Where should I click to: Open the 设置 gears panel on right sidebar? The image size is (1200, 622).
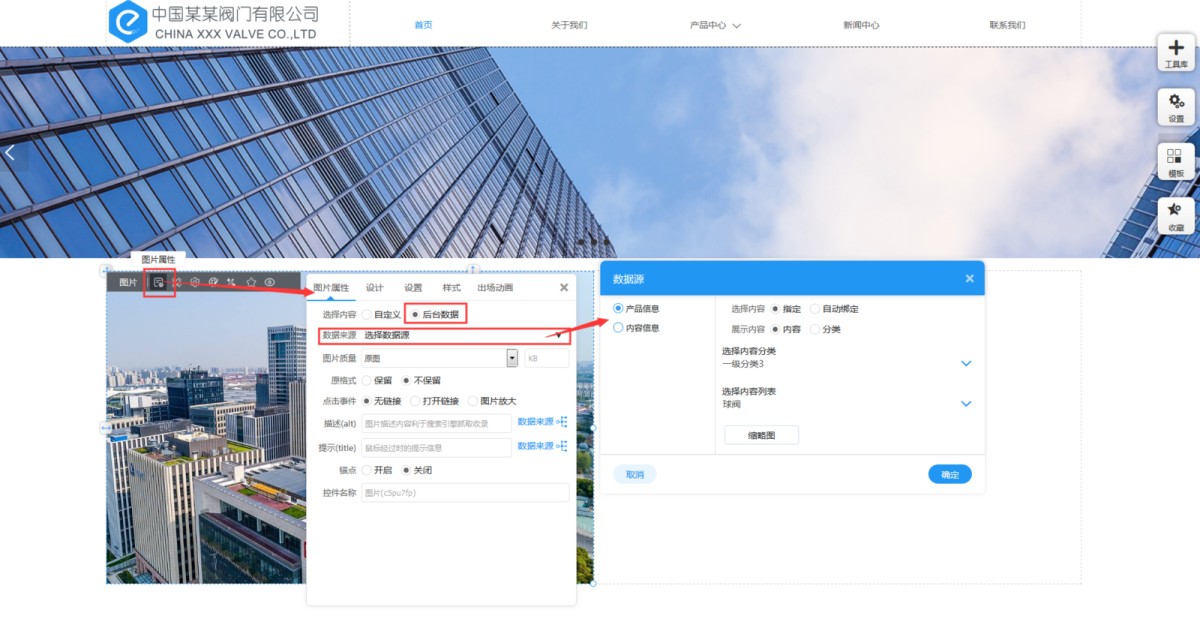coord(1175,106)
